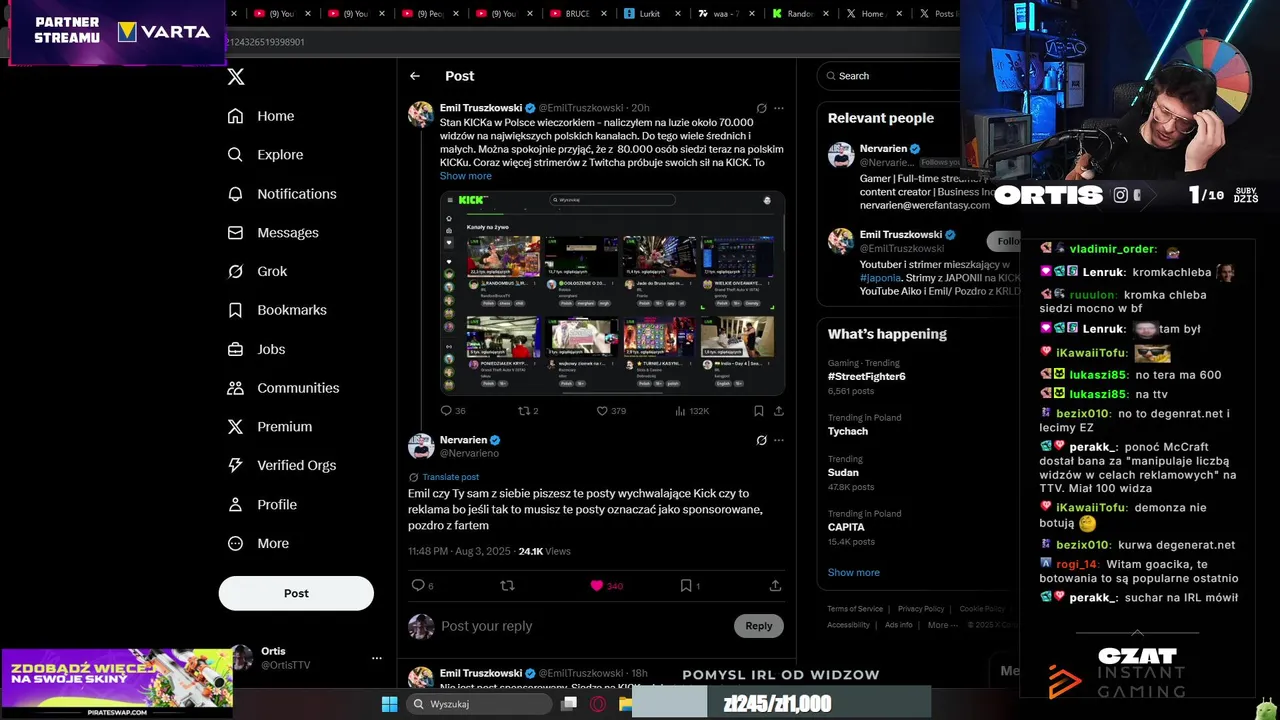1280x720 pixels.
Task: Open Opera browser from the taskbar
Action: [598, 704]
